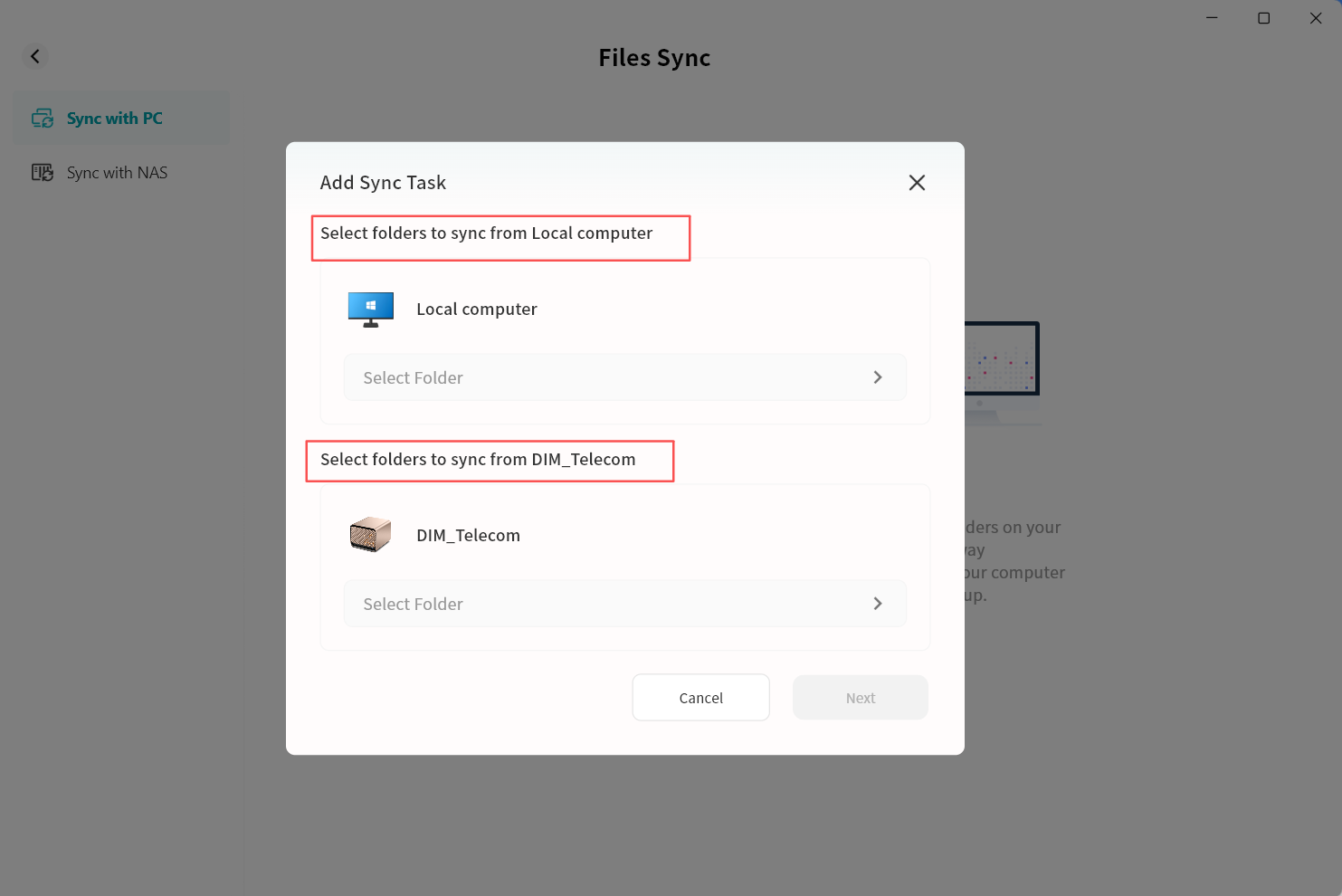Click the Local computer label
The width and height of the screenshot is (1342, 896).
pyautogui.click(x=477, y=310)
